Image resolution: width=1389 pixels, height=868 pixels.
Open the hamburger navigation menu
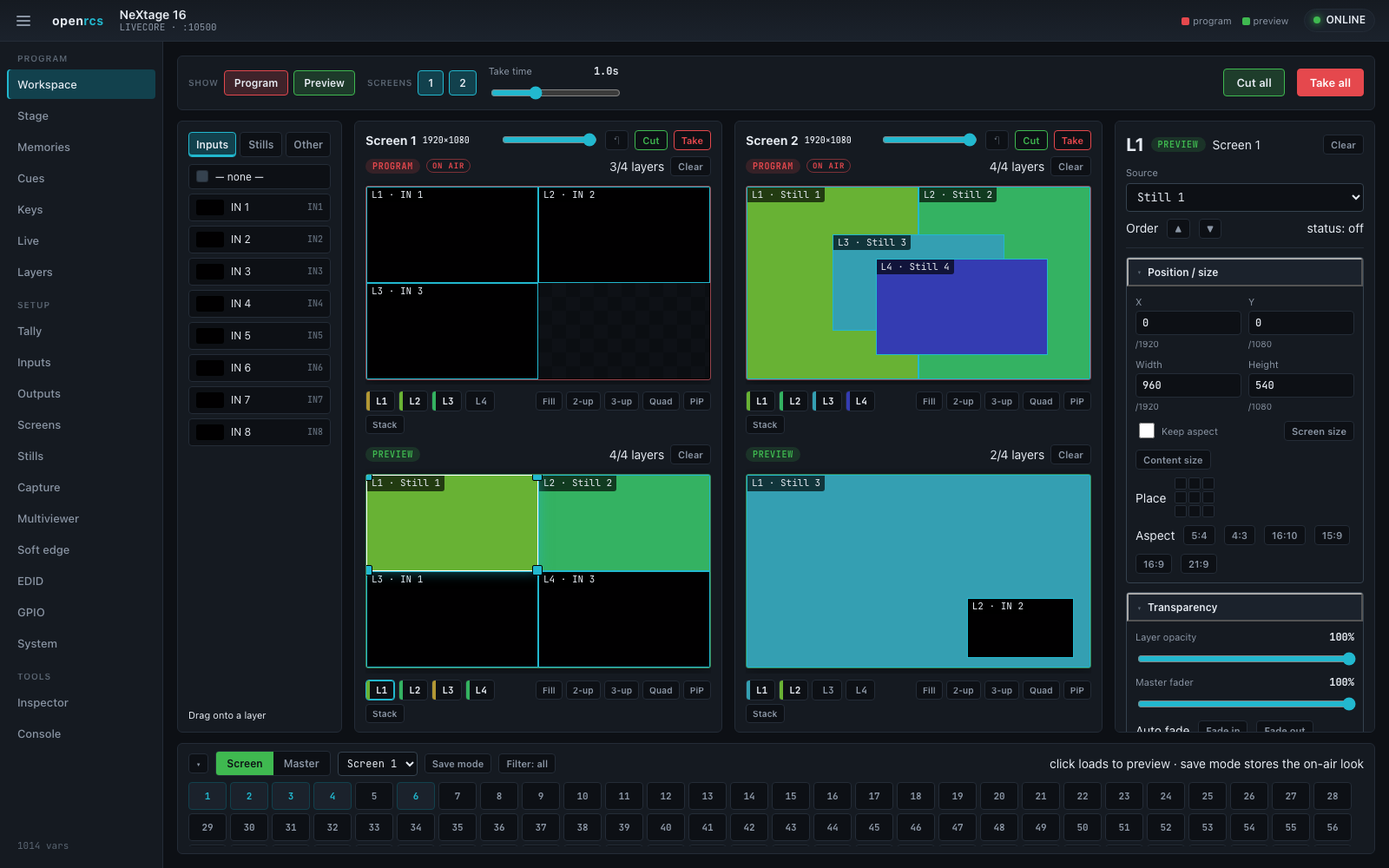pos(23,21)
